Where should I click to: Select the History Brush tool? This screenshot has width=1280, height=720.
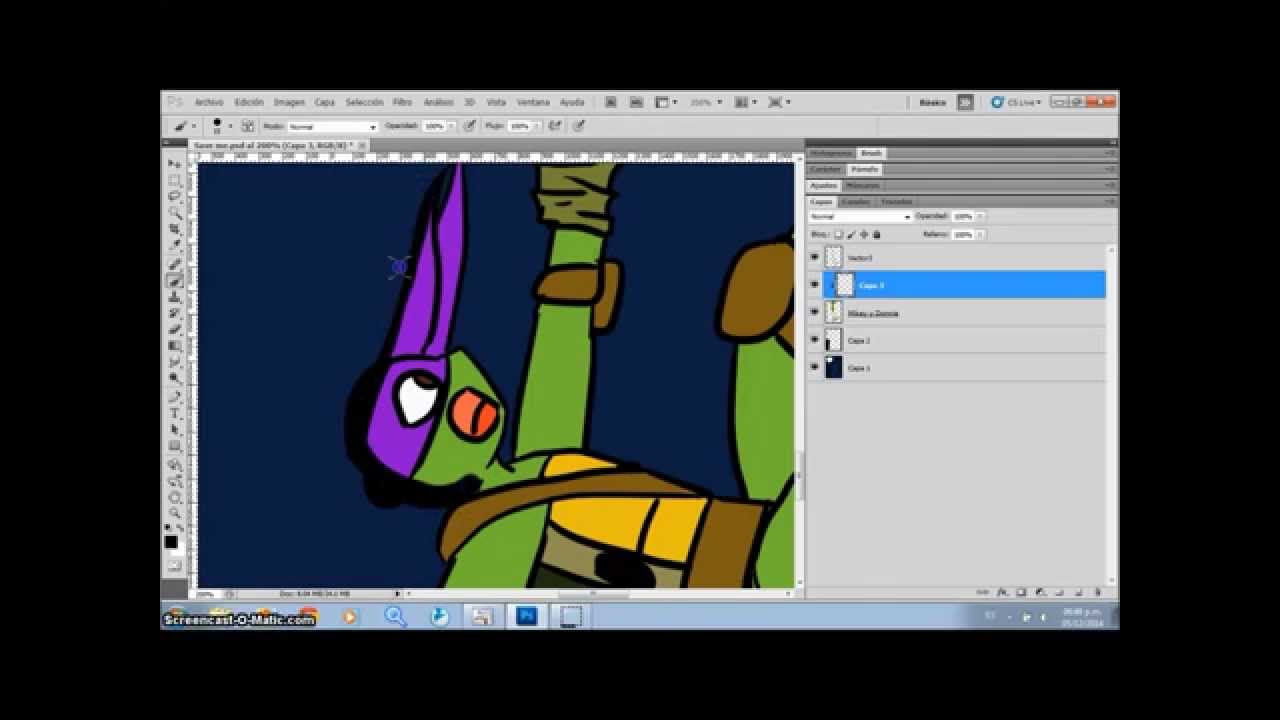pos(175,313)
